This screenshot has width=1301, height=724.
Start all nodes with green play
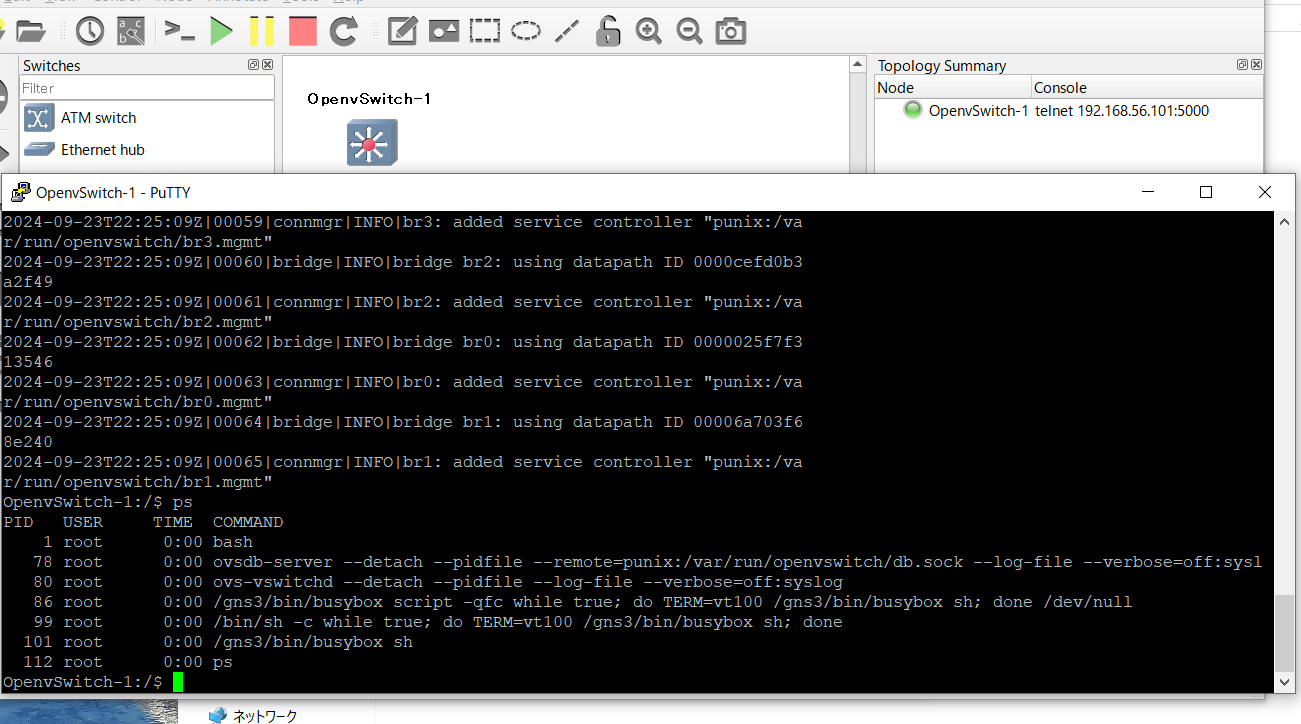221,32
